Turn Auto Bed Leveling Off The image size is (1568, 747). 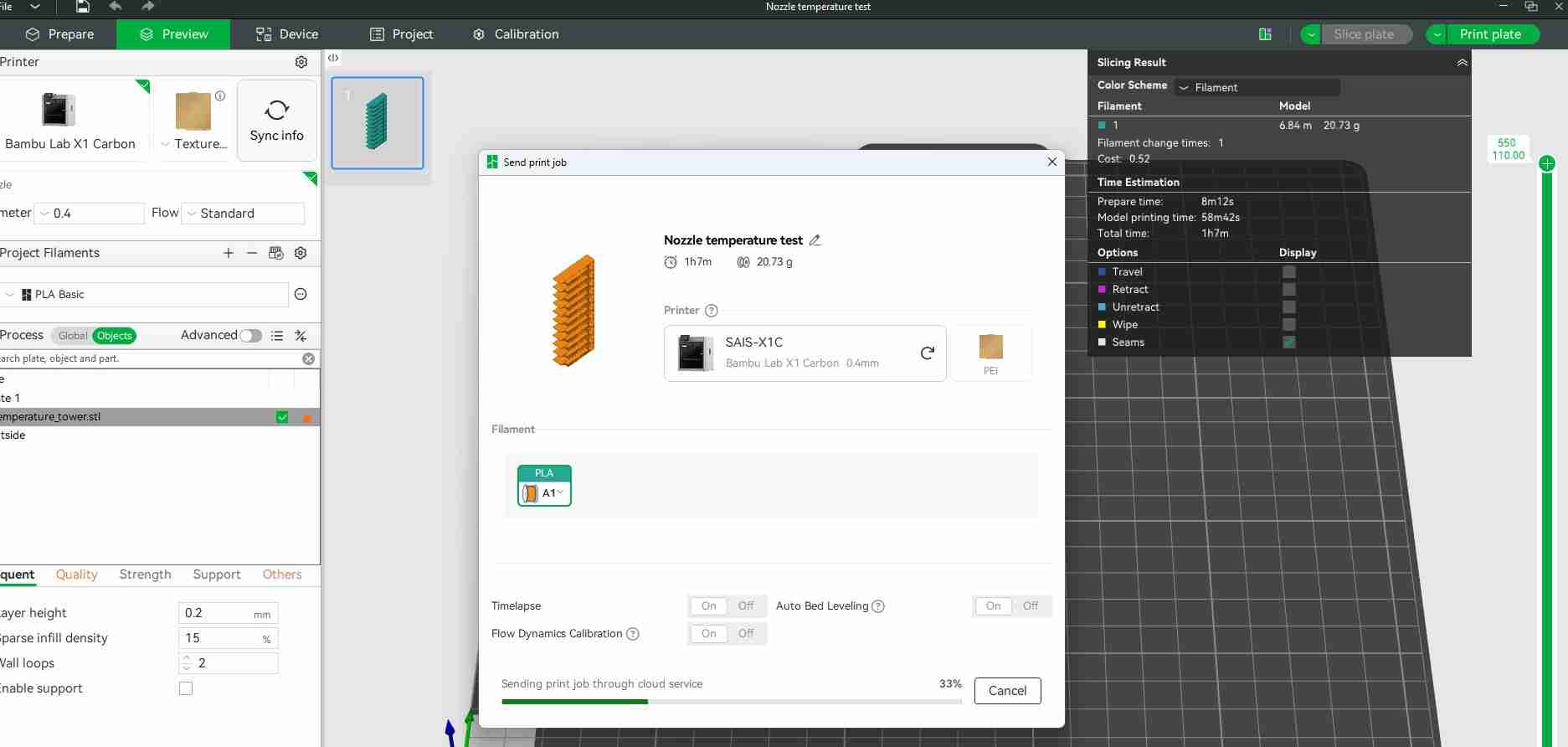[x=1031, y=606]
